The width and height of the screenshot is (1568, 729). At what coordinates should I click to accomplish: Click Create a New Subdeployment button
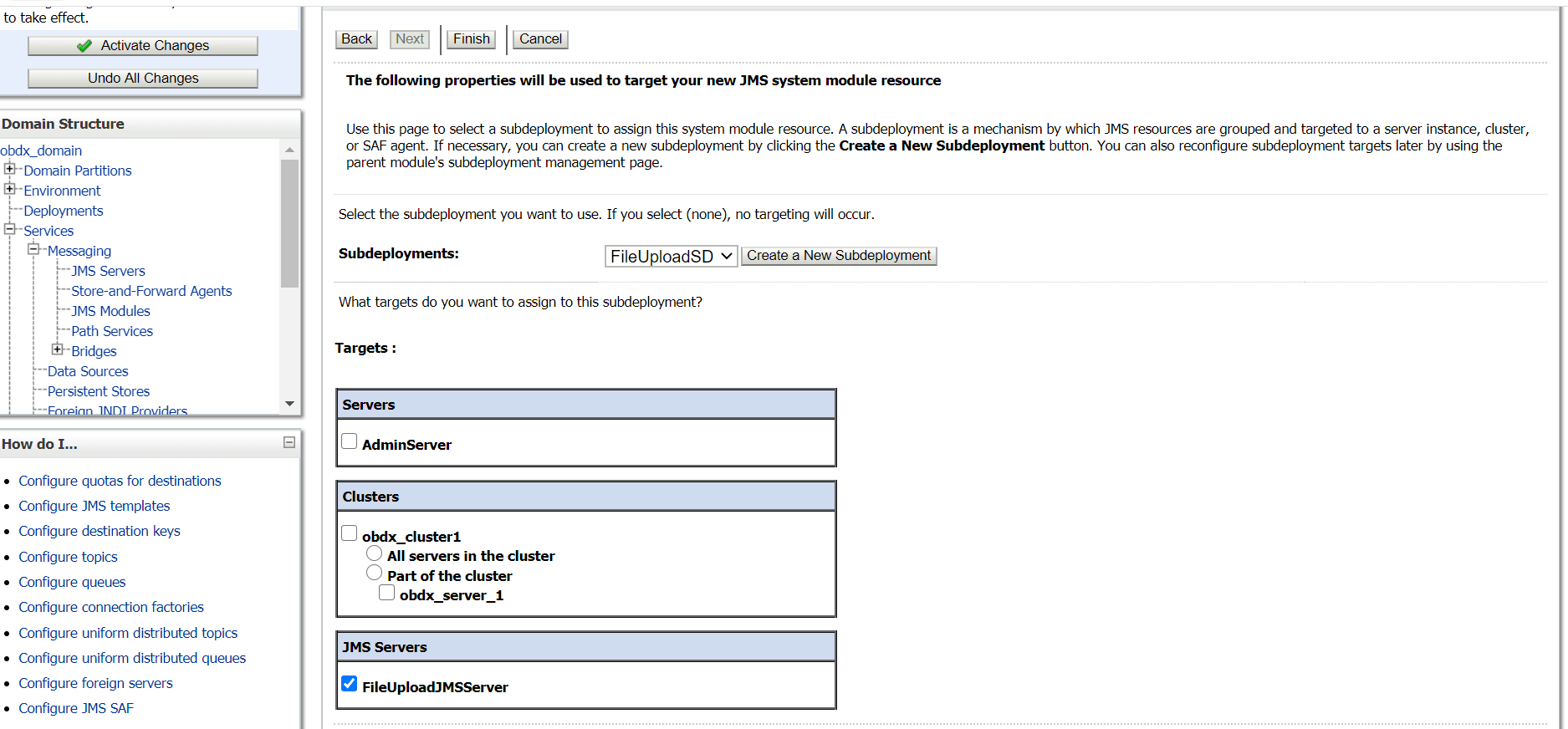(x=839, y=256)
